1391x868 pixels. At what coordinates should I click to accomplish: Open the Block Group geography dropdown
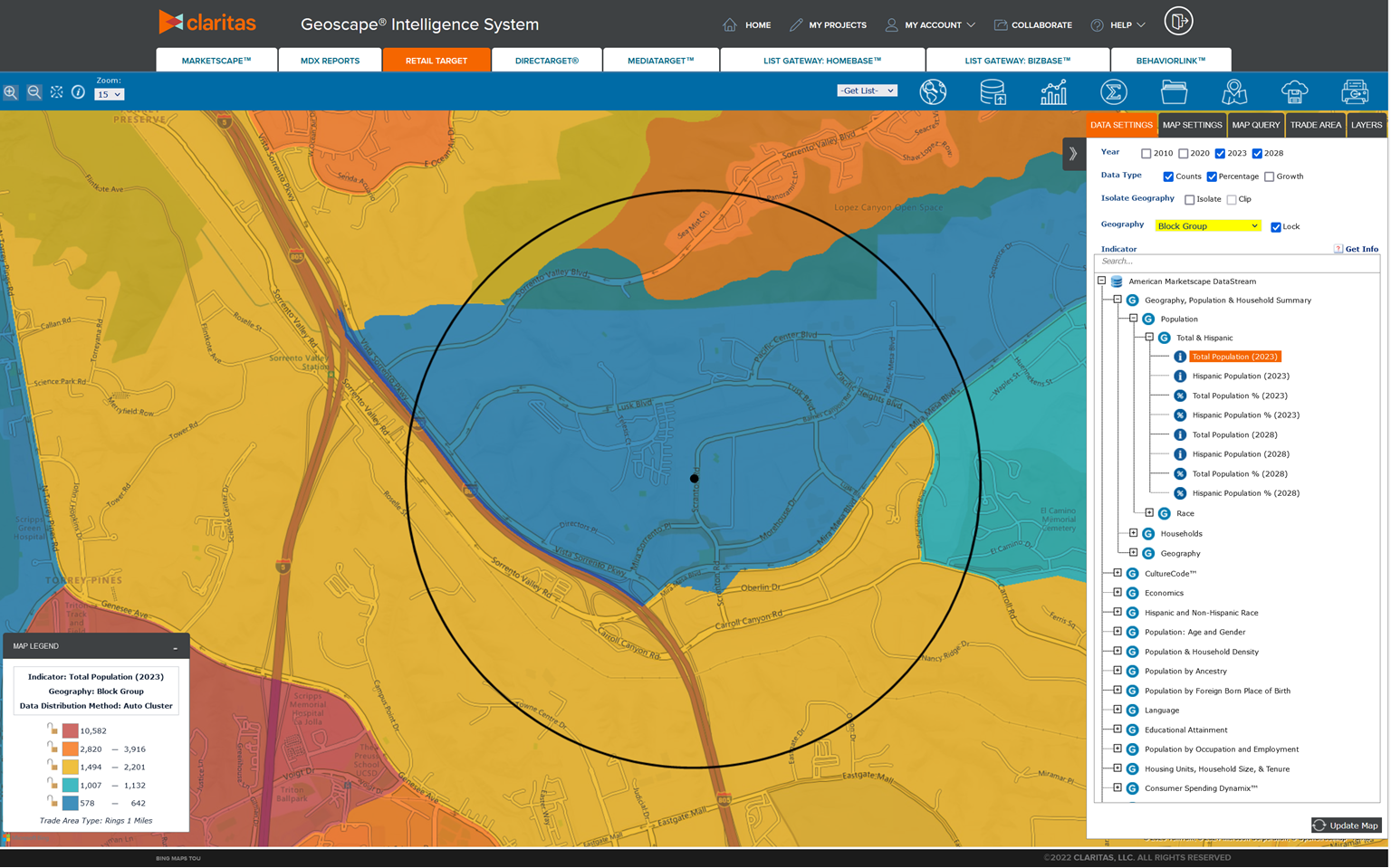1207,225
